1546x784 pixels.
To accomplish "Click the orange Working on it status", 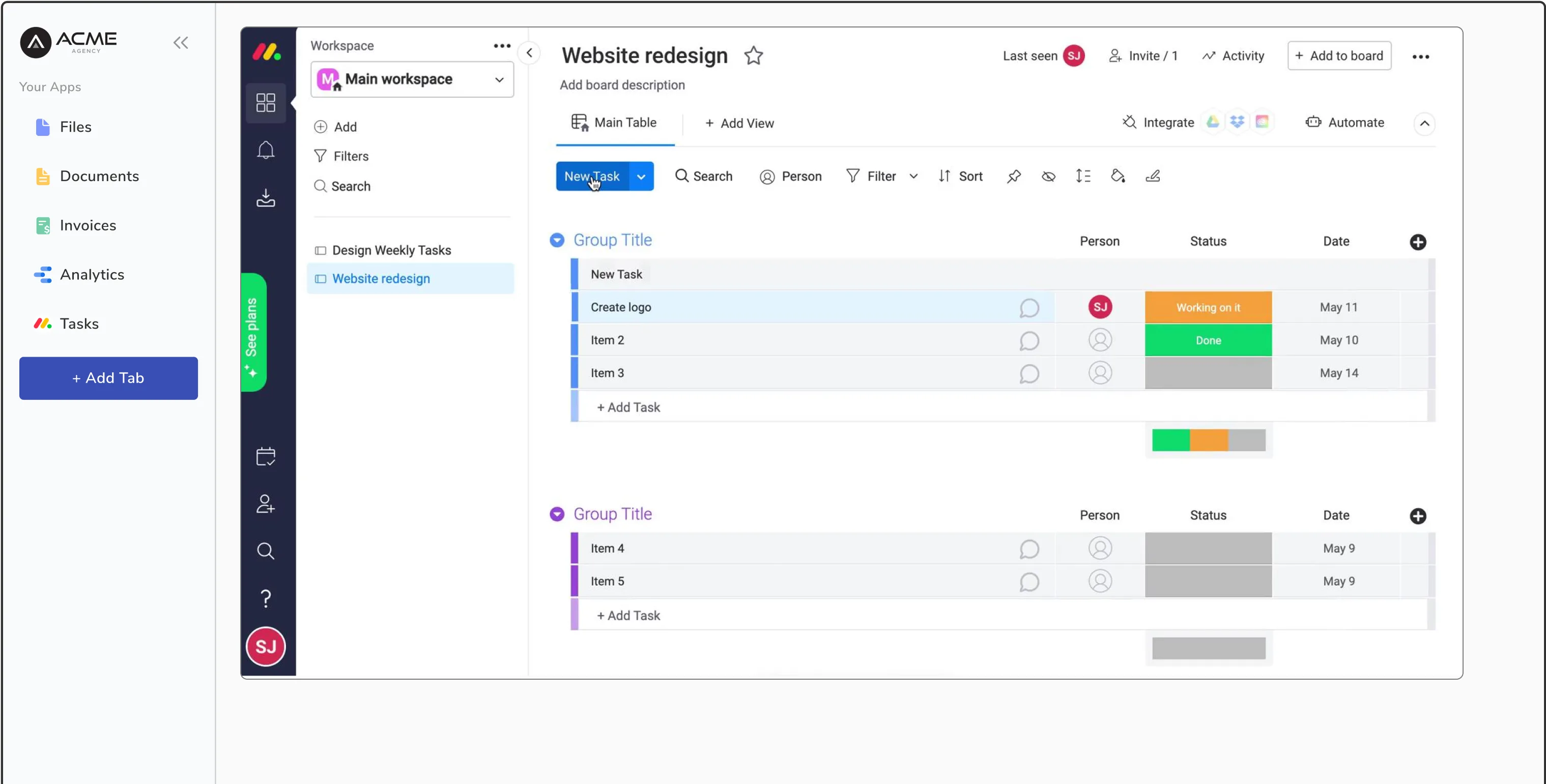I will tap(1208, 307).
